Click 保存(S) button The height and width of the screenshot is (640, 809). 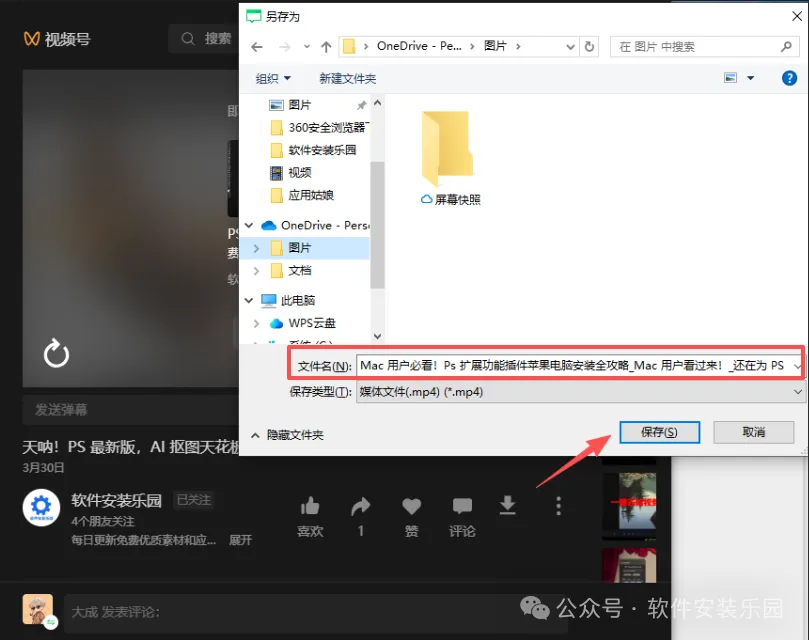pos(659,432)
